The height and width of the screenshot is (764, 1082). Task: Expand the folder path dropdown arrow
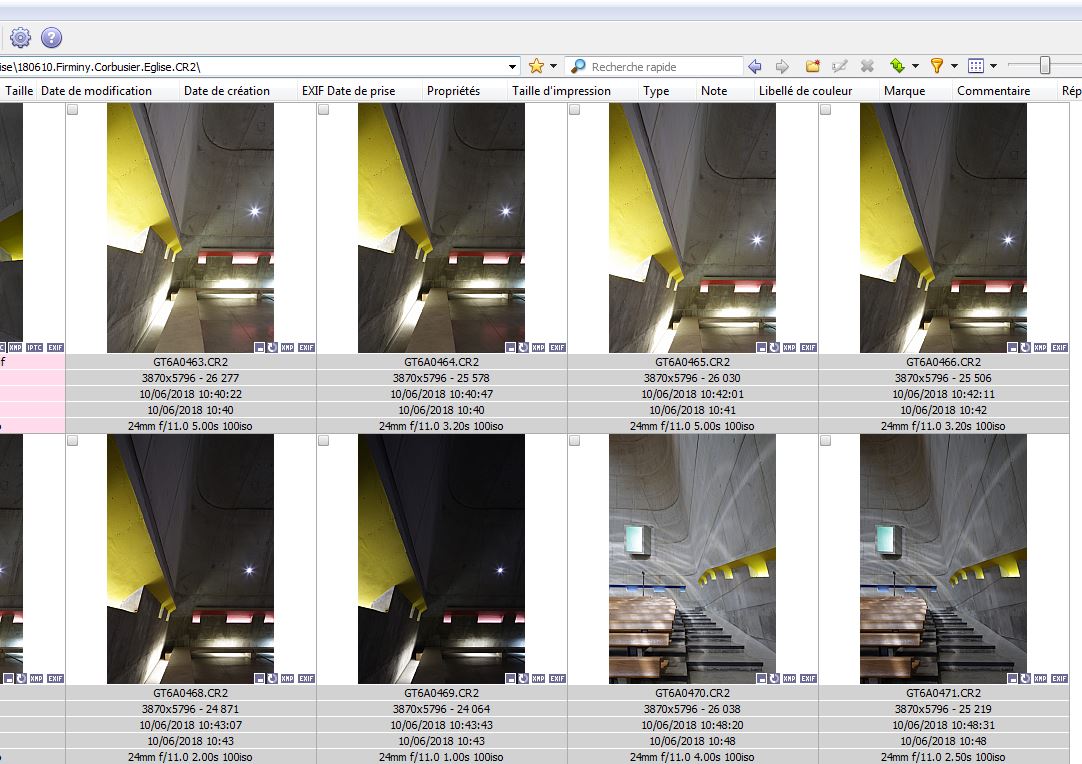(512, 67)
